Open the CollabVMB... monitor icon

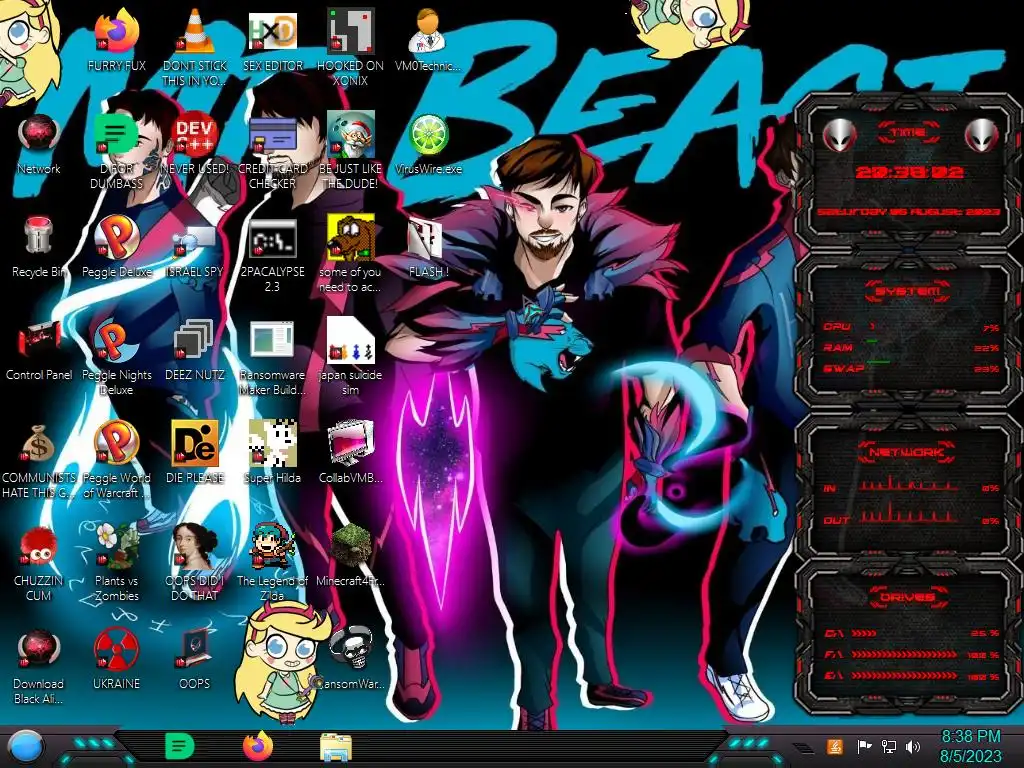[351, 444]
